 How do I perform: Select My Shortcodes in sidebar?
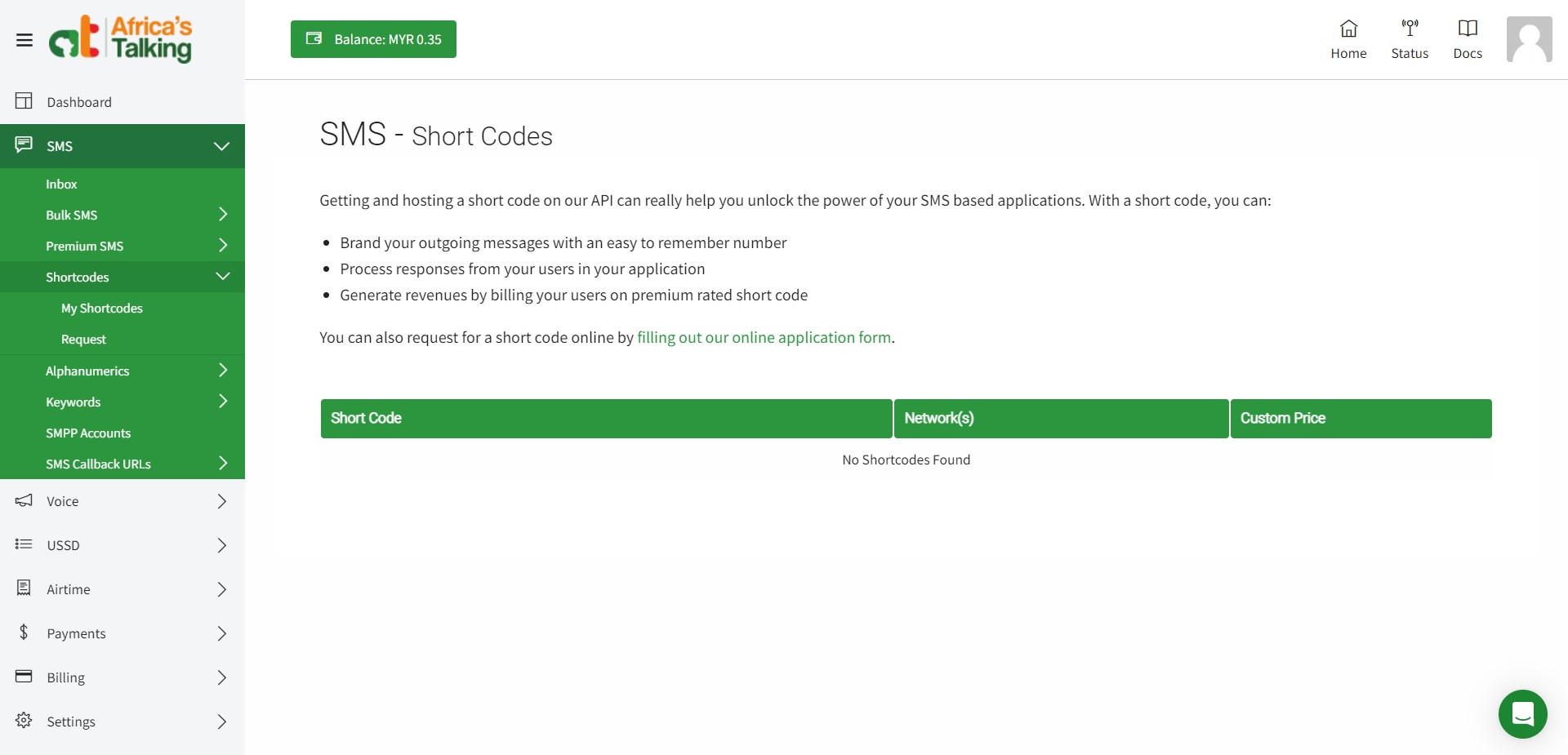click(x=102, y=309)
